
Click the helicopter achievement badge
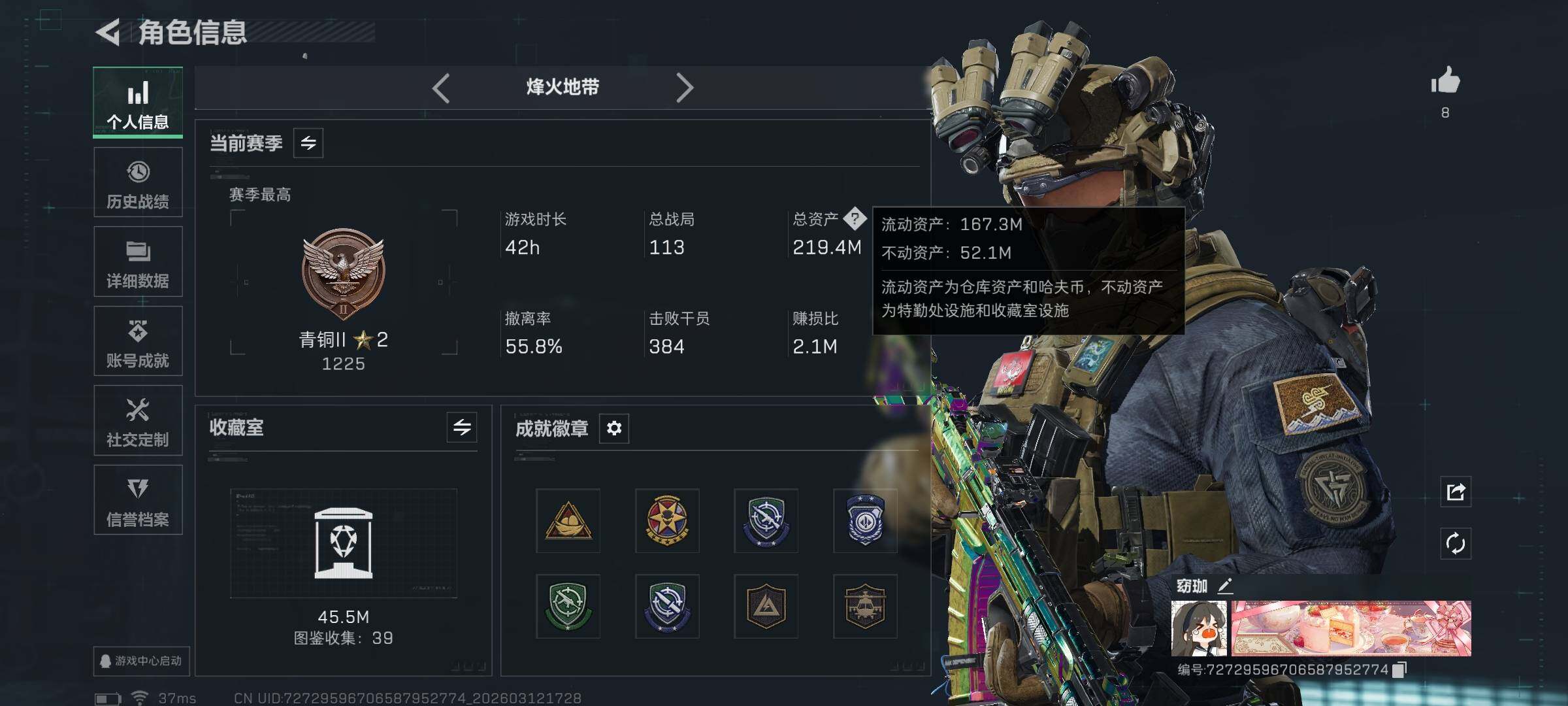coord(865,606)
